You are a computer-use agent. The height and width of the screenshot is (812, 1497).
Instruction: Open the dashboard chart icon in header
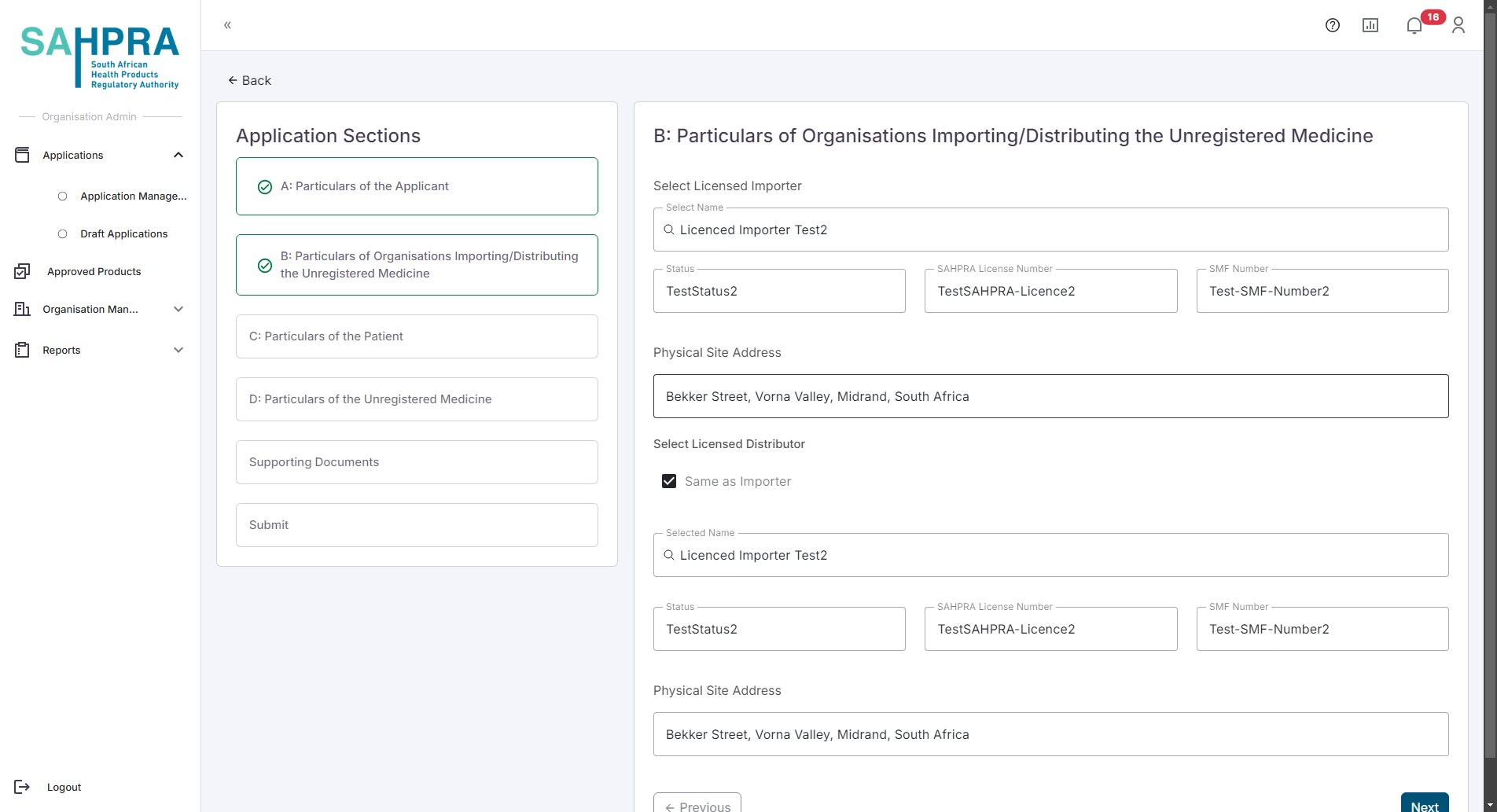[1370, 25]
